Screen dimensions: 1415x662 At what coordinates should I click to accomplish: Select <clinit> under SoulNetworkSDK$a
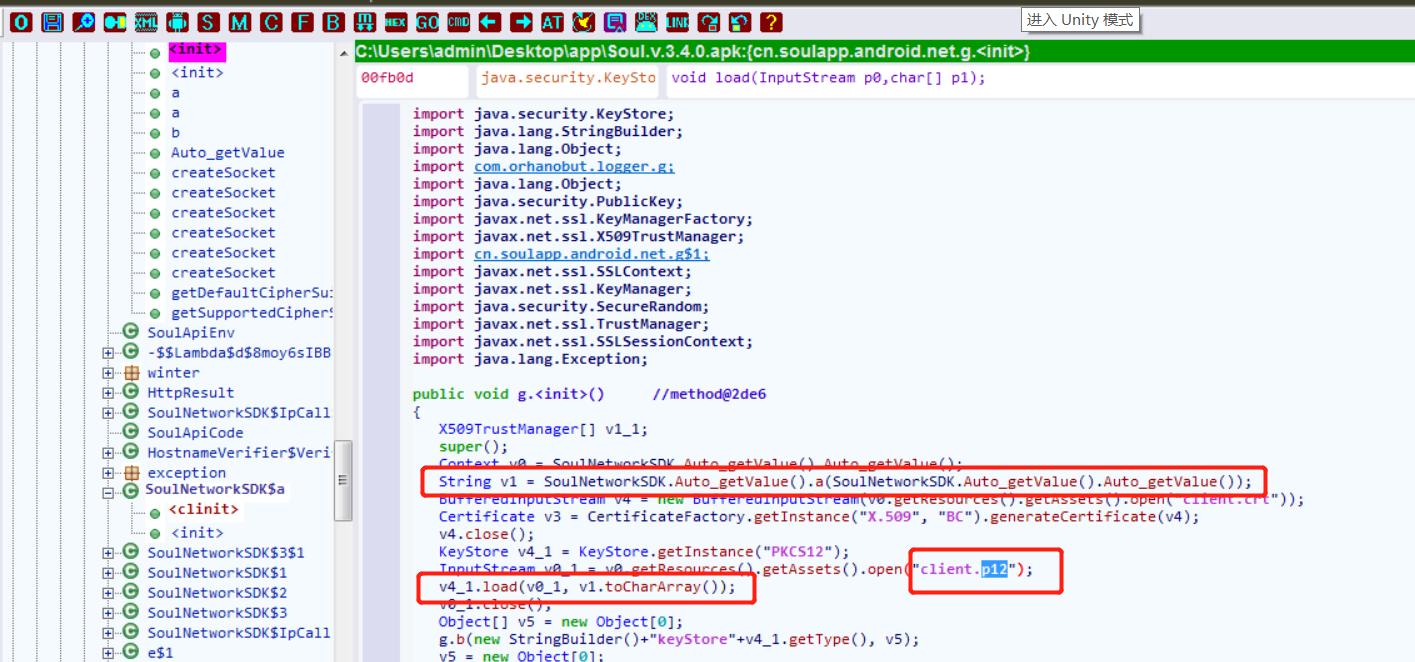pos(204,510)
